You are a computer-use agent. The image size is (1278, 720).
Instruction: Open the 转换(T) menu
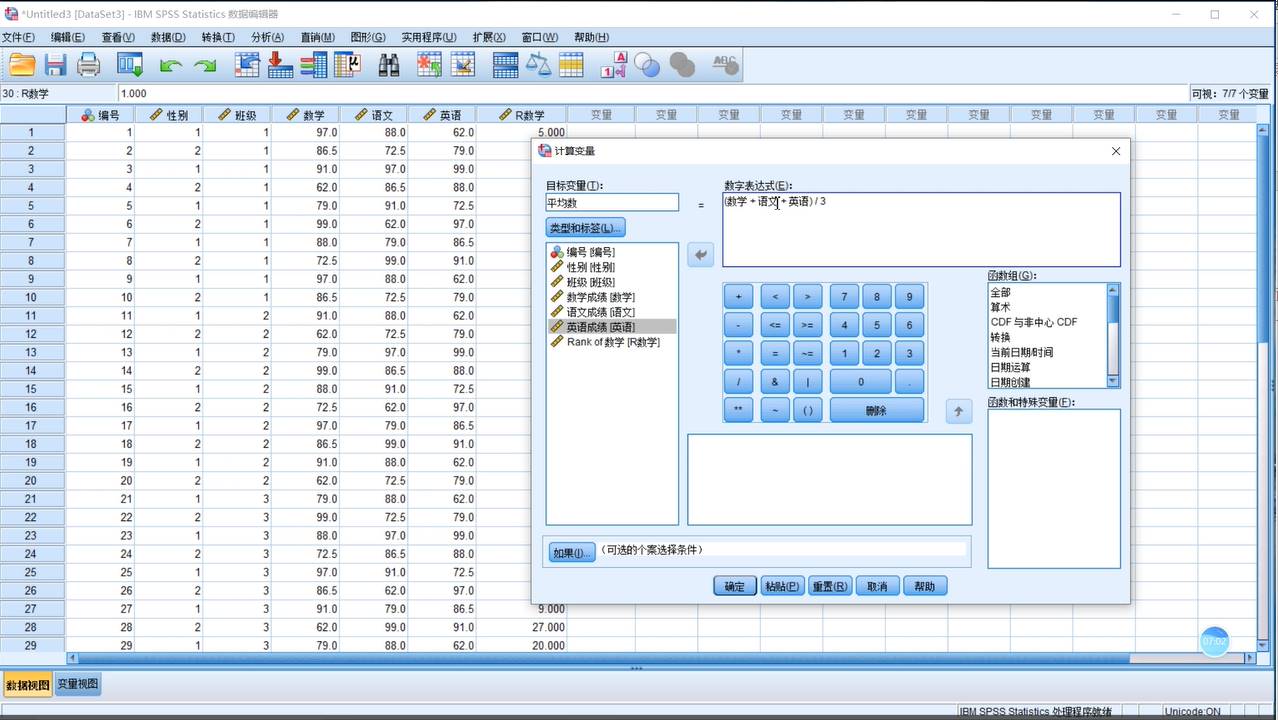217,37
